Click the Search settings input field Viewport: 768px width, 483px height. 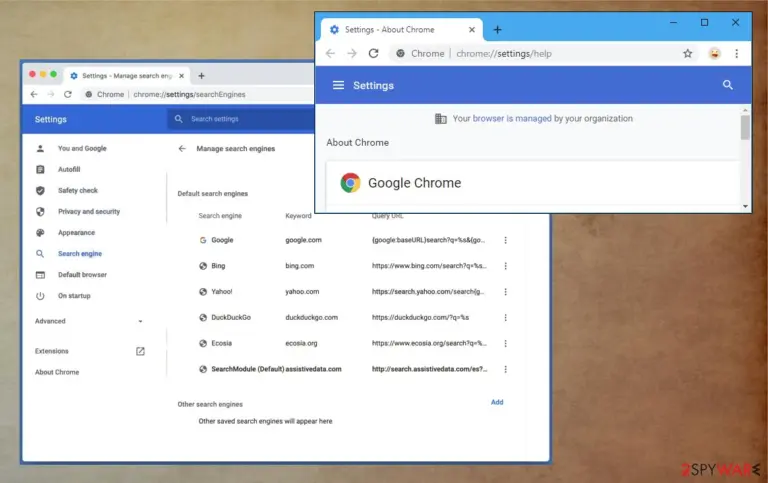[x=242, y=119]
